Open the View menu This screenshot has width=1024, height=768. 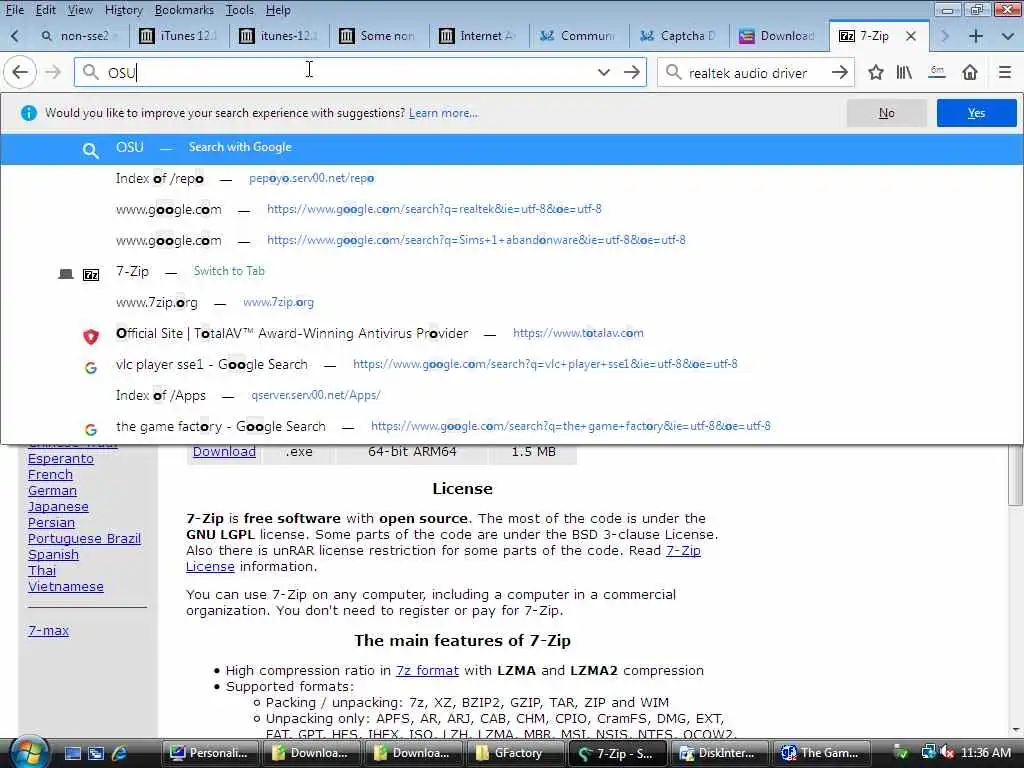[80, 10]
